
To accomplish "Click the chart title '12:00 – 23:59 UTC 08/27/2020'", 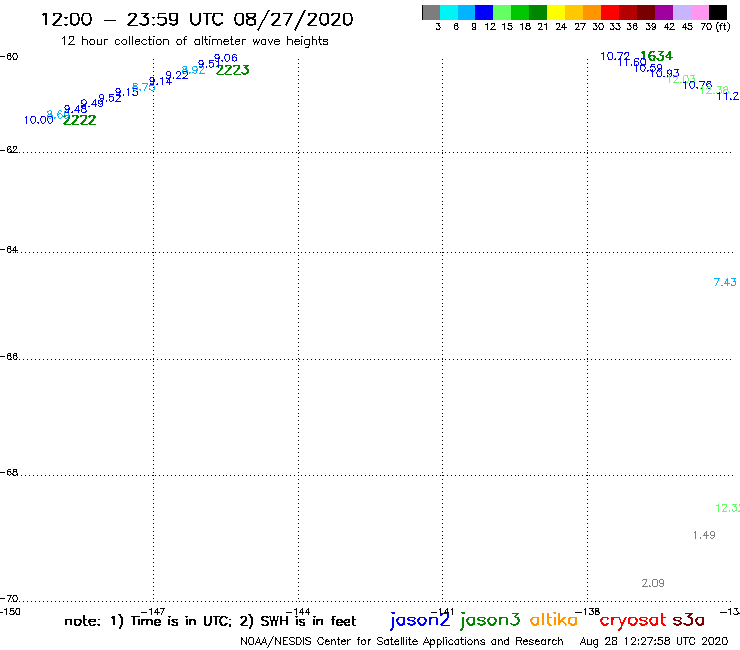I will point(197,19).
